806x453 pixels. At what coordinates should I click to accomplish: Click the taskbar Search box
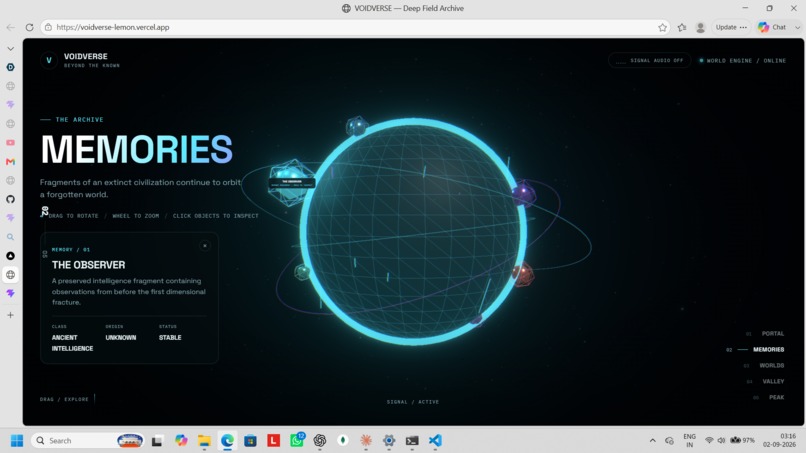tap(87, 441)
